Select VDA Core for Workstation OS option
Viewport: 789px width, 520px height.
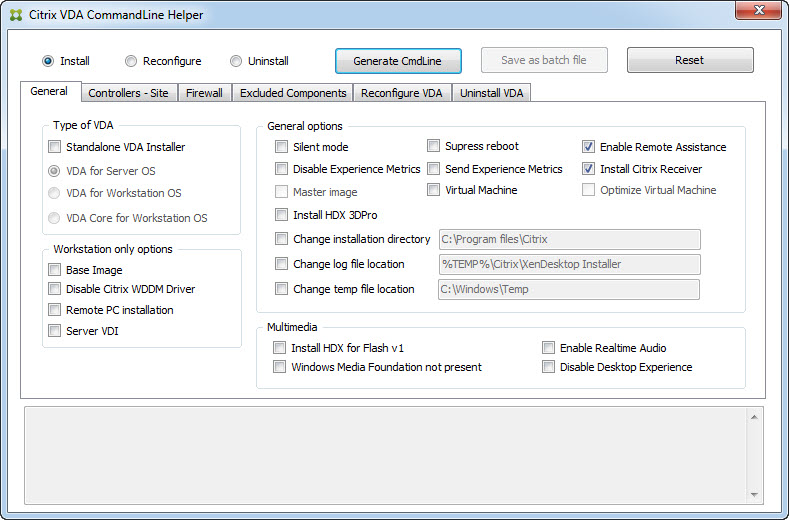(x=54, y=218)
